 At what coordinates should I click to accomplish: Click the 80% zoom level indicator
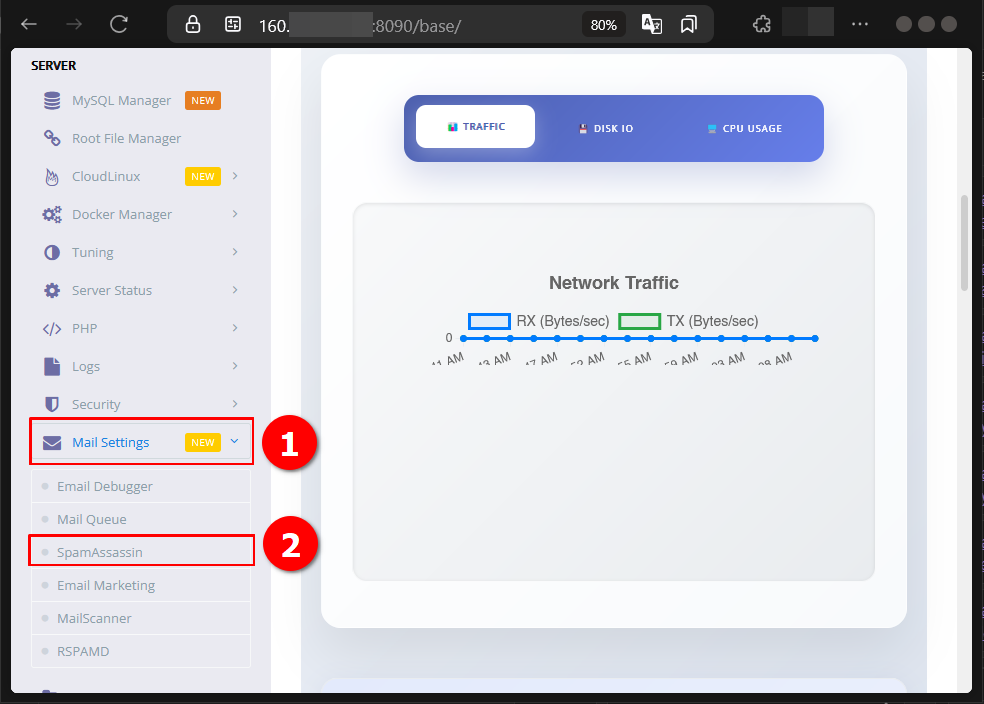tap(604, 25)
